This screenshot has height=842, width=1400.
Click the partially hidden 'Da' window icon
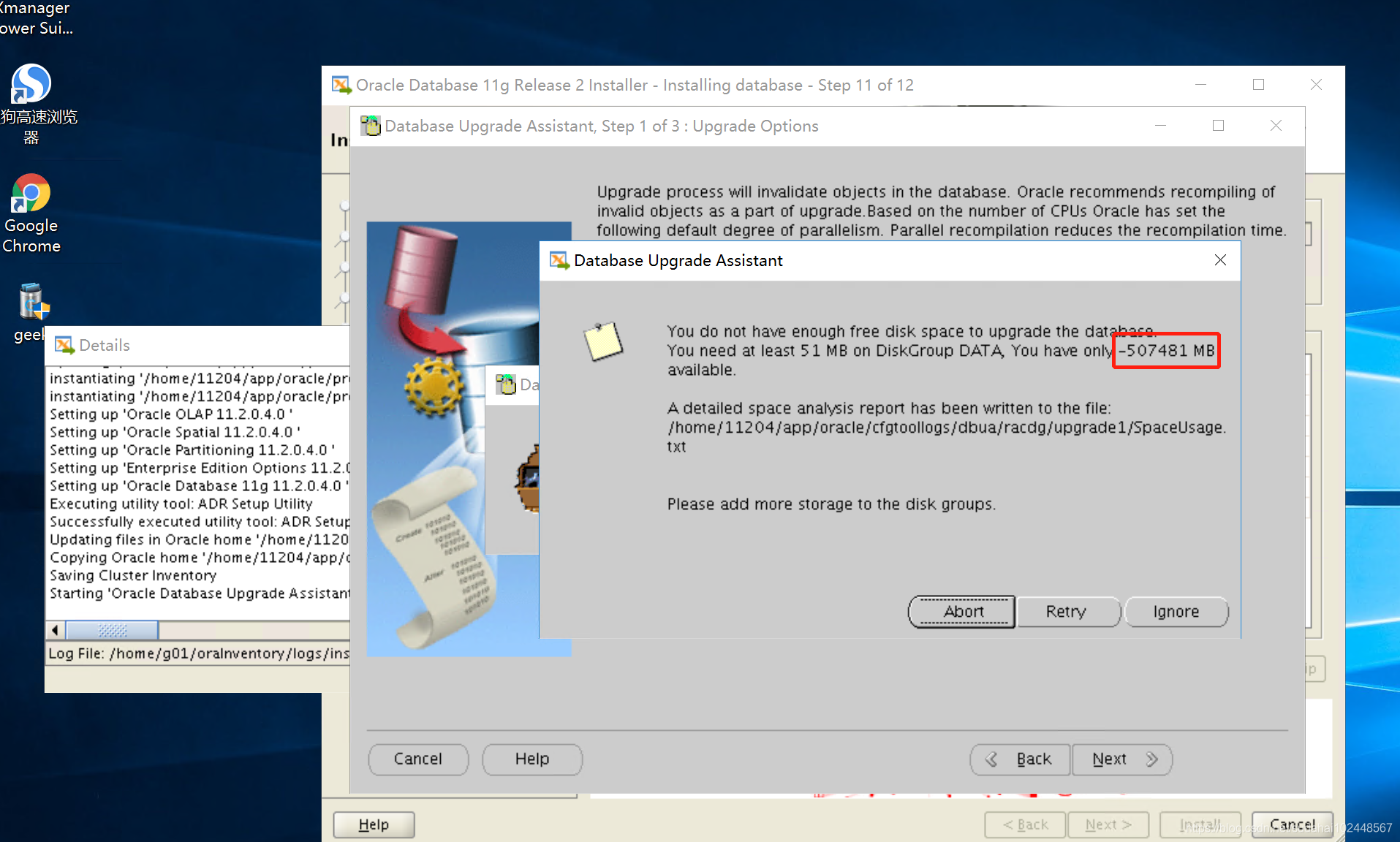(505, 384)
